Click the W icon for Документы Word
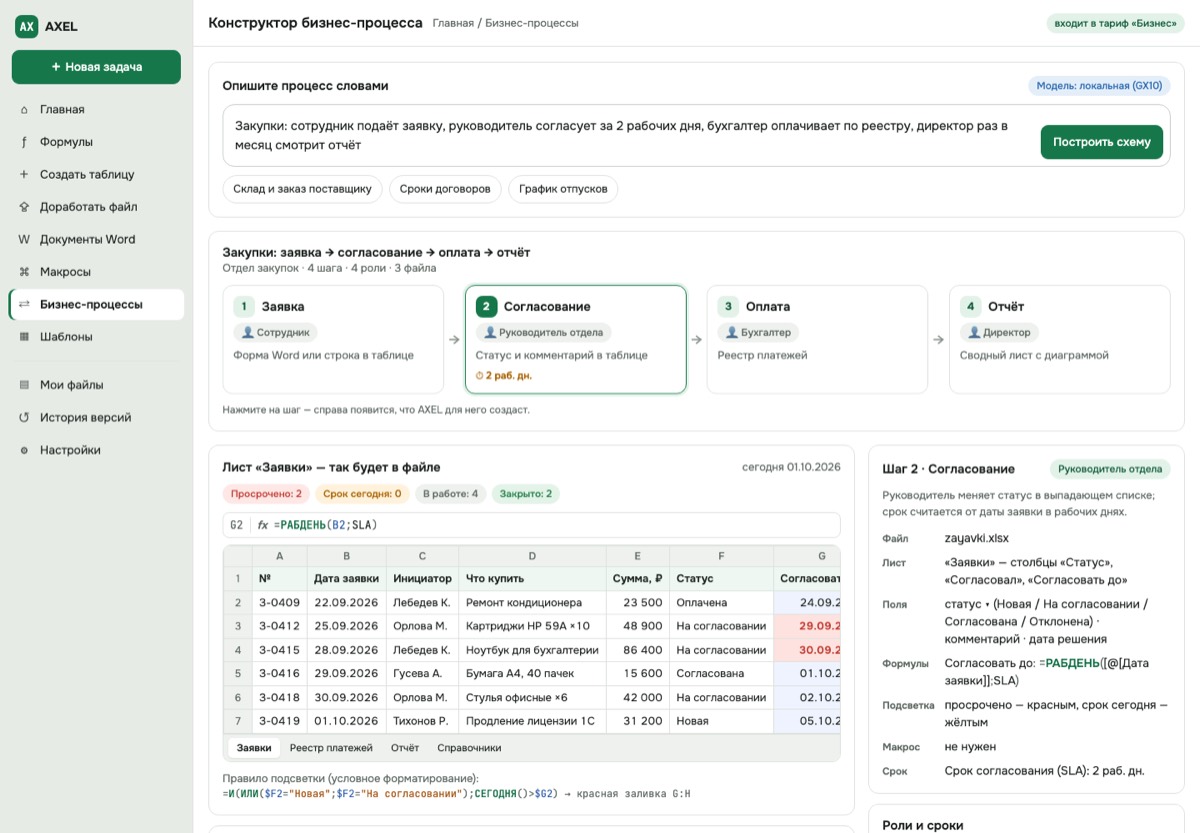 pos(24,240)
